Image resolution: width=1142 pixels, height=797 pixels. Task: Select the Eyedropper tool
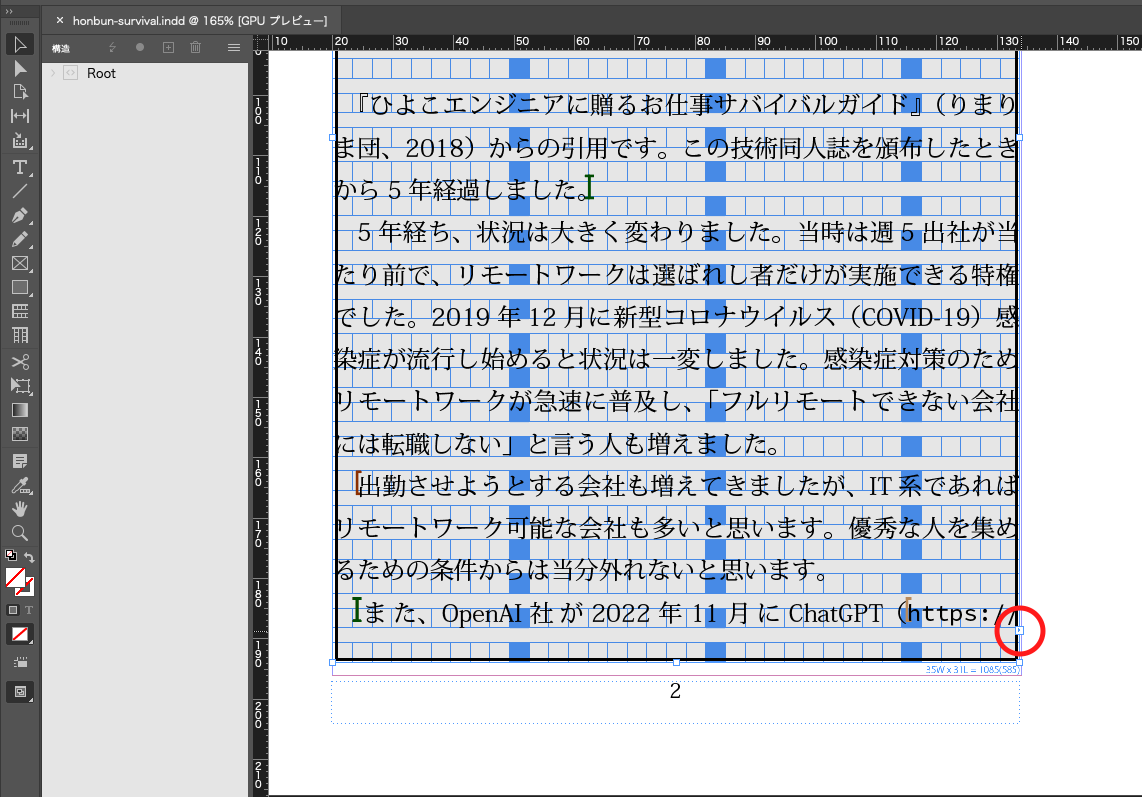[x=20, y=485]
